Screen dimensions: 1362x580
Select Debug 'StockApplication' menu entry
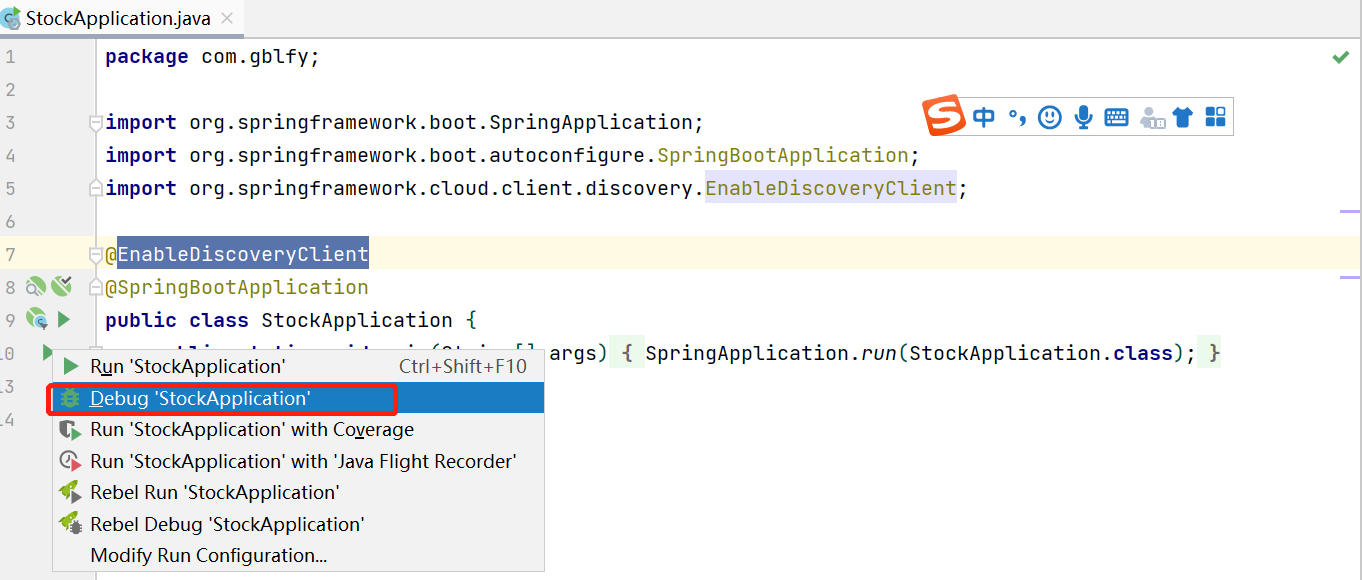[x=298, y=398]
